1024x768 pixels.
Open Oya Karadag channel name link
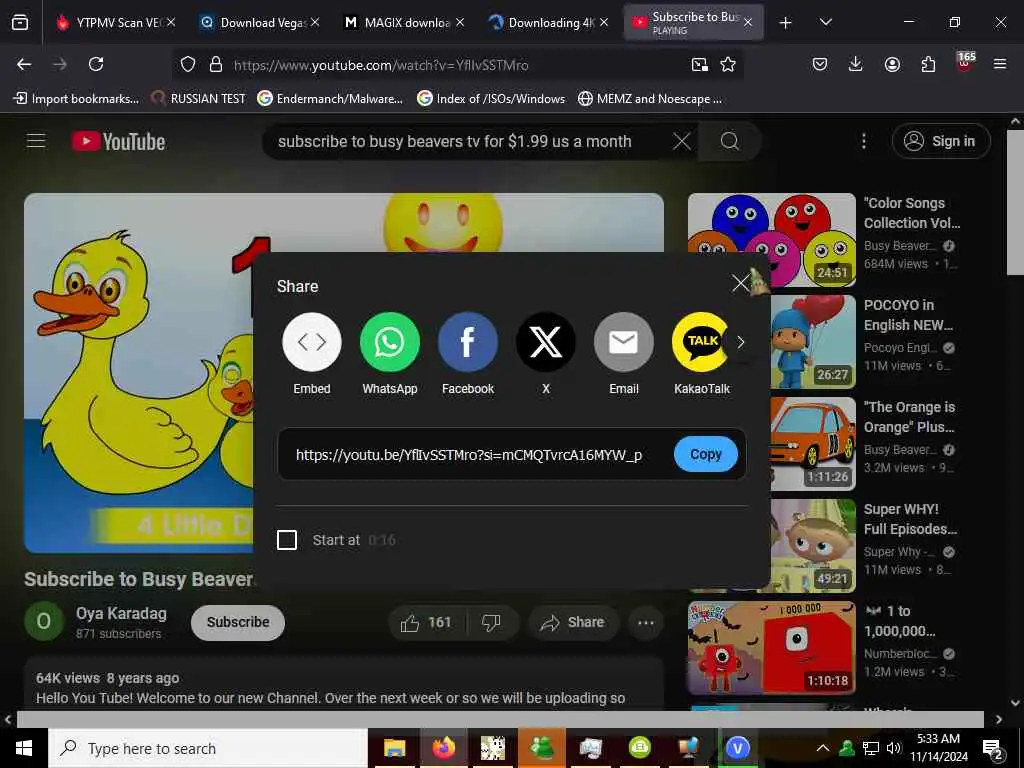click(x=121, y=614)
